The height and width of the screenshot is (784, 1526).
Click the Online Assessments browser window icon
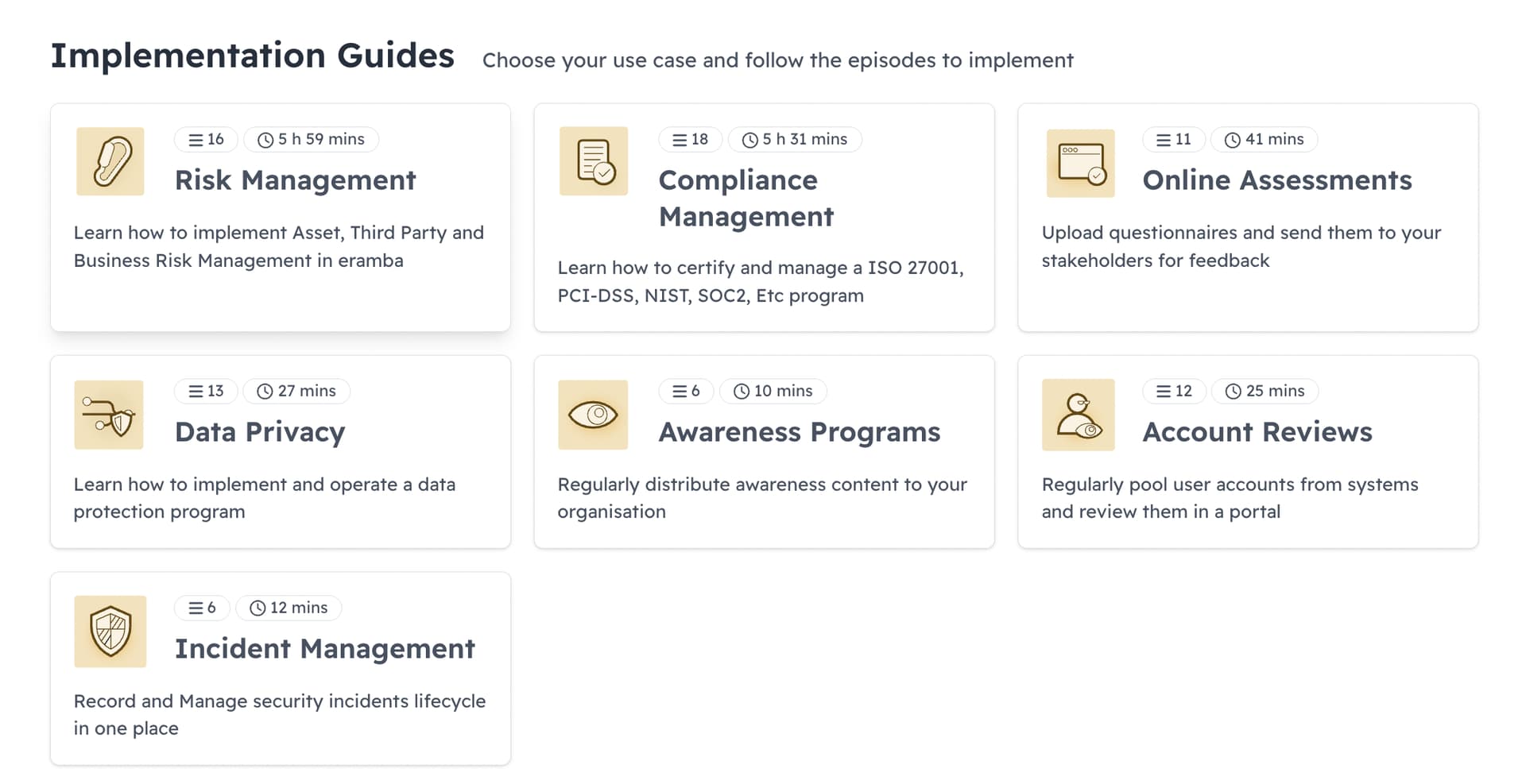point(1080,163)
